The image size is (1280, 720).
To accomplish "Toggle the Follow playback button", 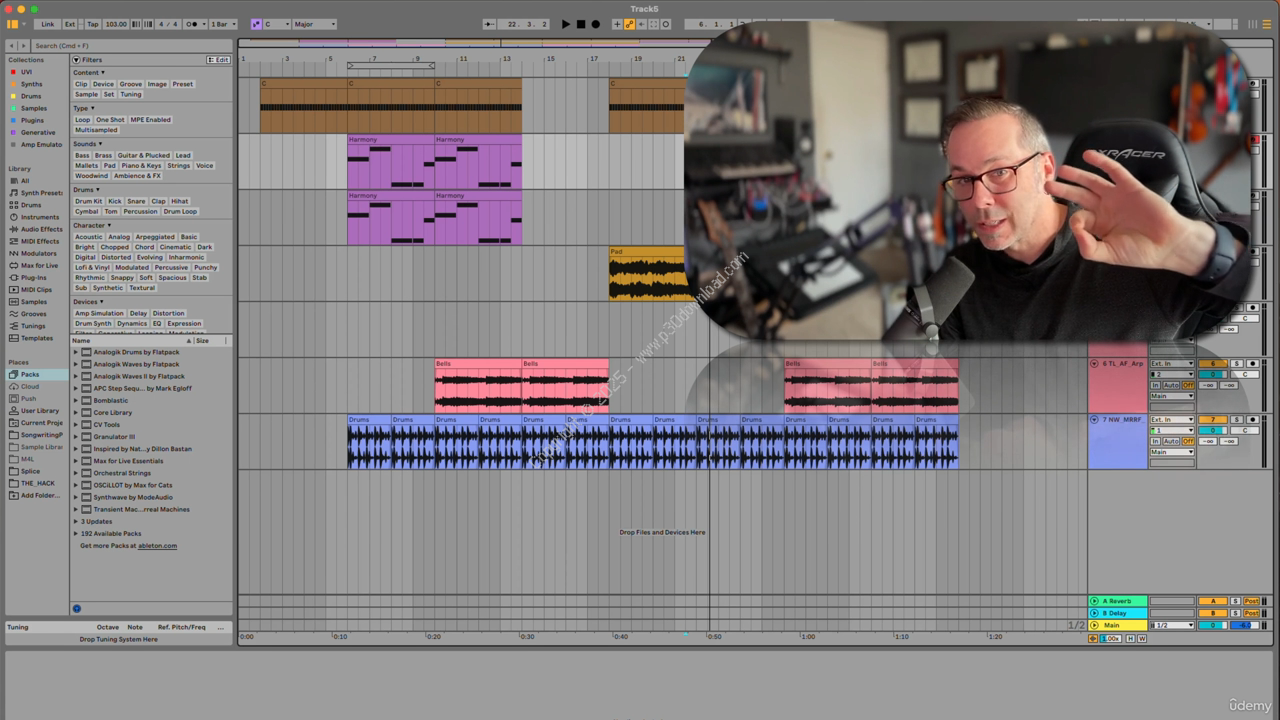I will pos(489,24).
